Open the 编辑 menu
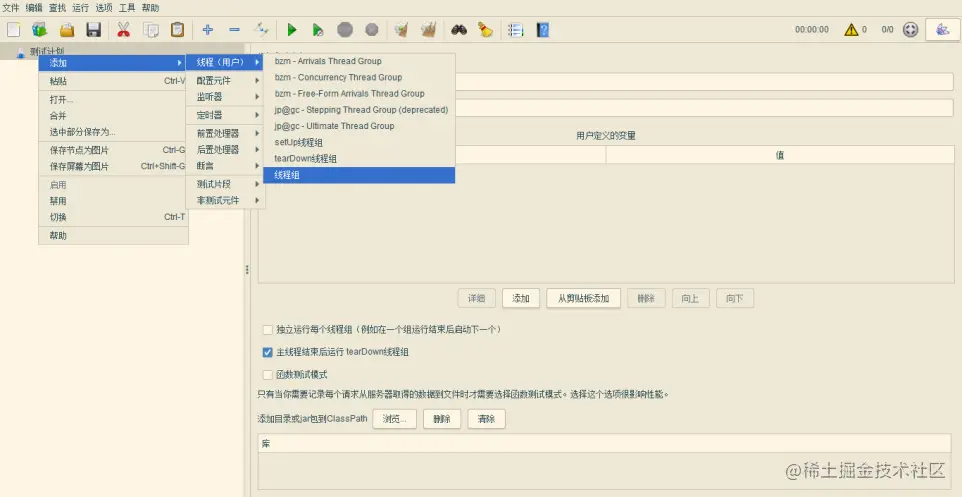This screenshot has height=497, width=962. pyautogui.click(x=34, y=8)
